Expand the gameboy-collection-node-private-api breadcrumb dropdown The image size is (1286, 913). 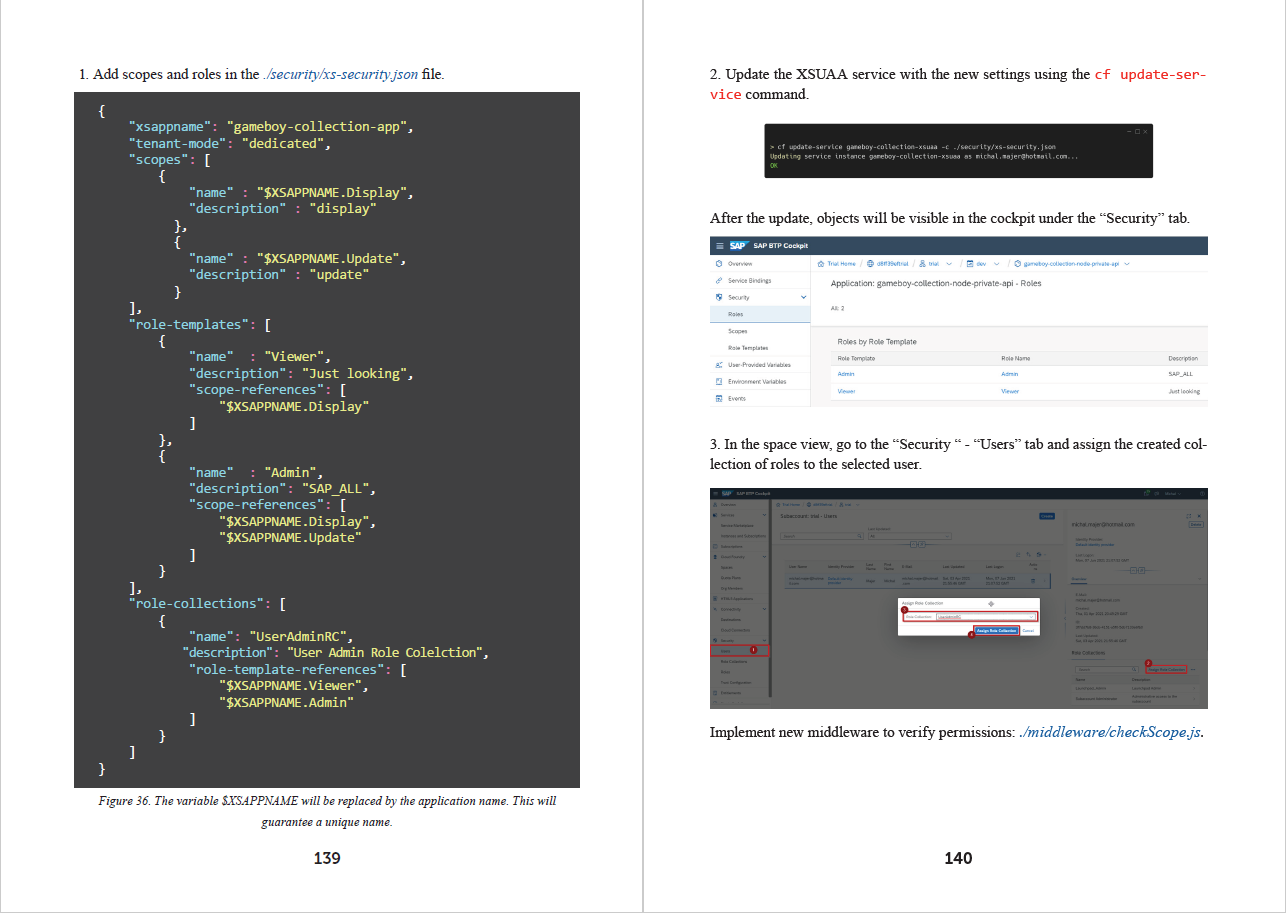(1127, 264)
